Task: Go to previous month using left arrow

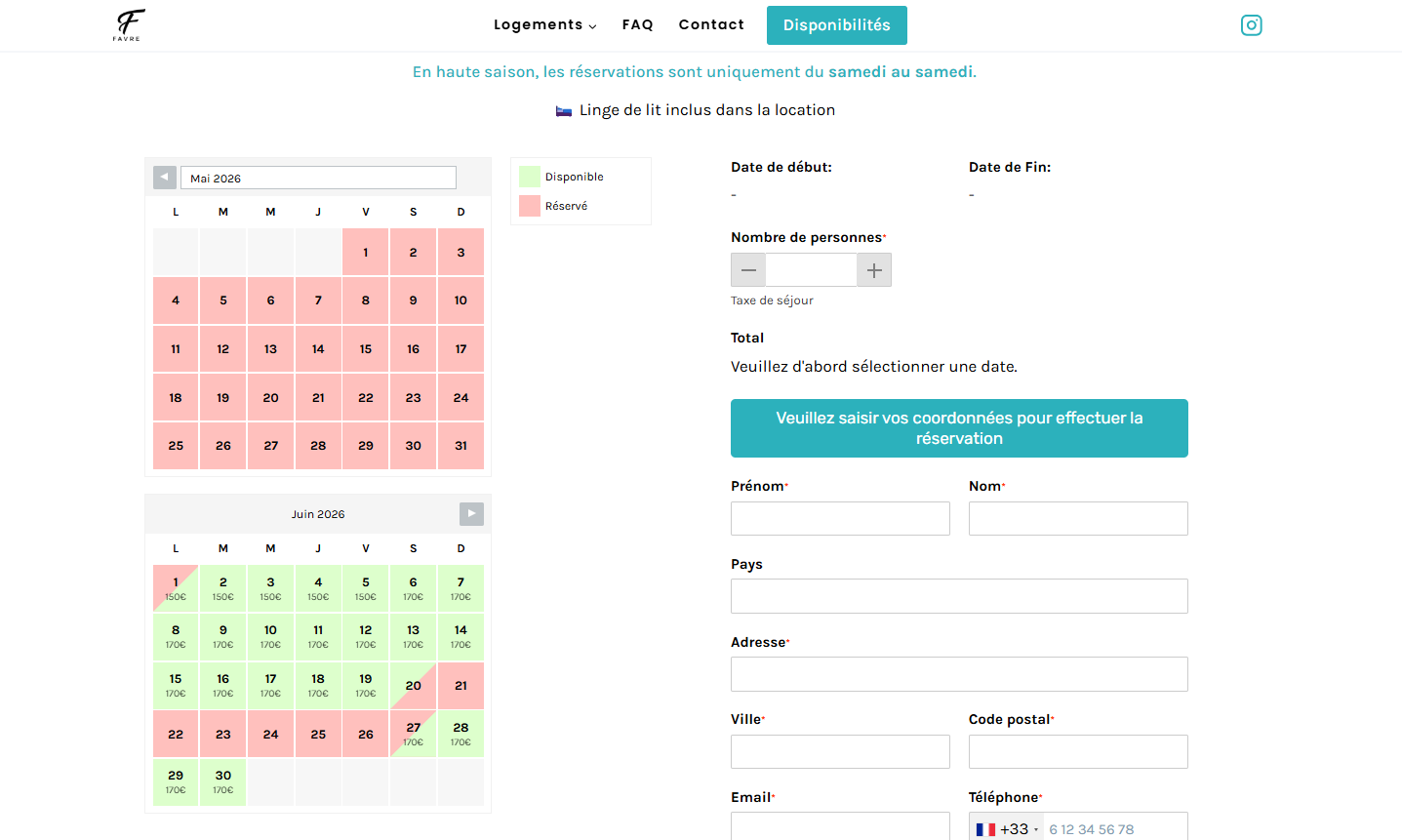Action: point(165,178)
